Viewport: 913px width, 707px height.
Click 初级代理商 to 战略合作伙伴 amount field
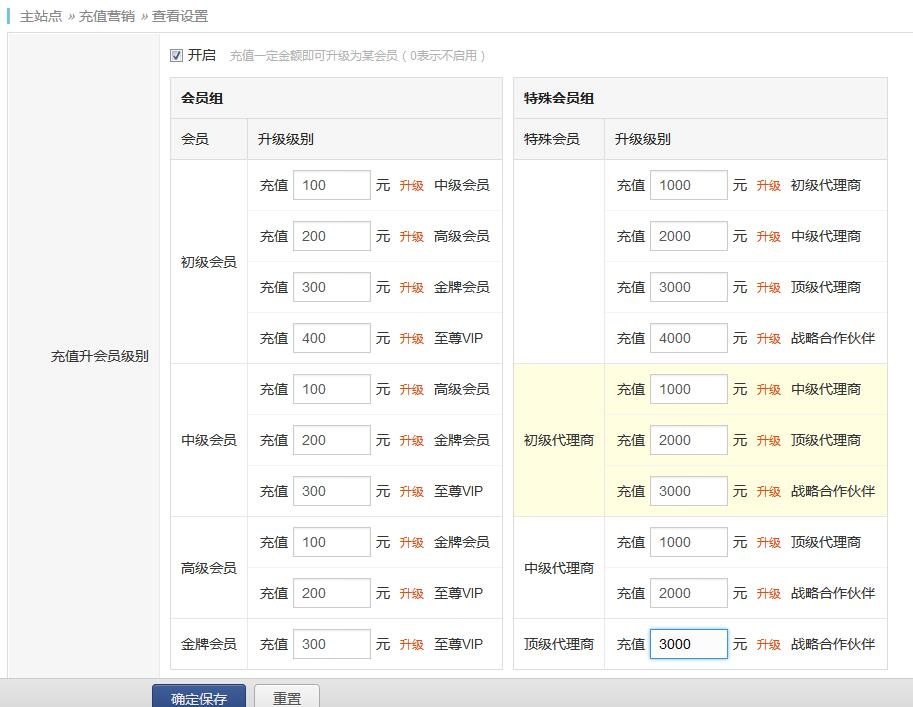(688, 491)
